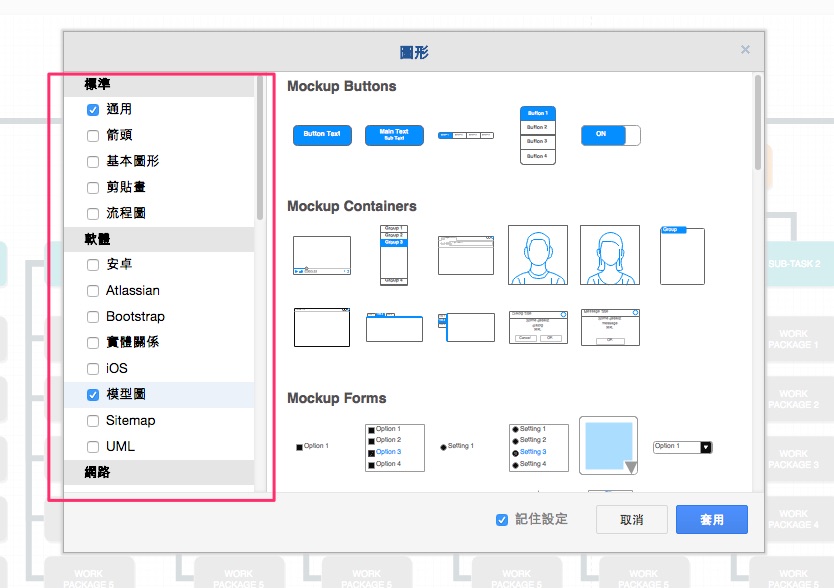Choose the message box with single OK button
This screenshot has height=588, width=834.
click(x=610, y=327)
